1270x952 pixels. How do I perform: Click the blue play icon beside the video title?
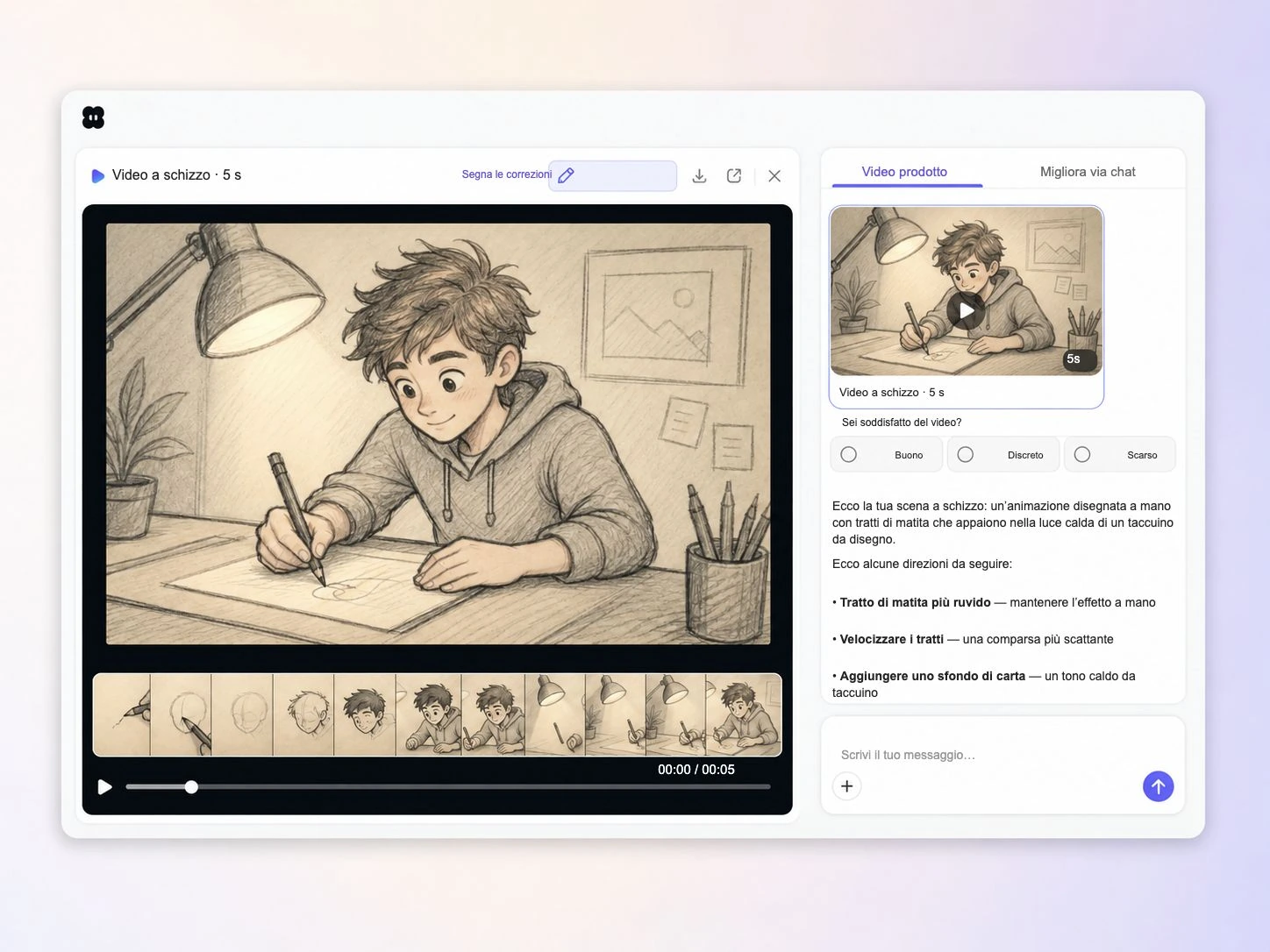(x=98, y=176)
